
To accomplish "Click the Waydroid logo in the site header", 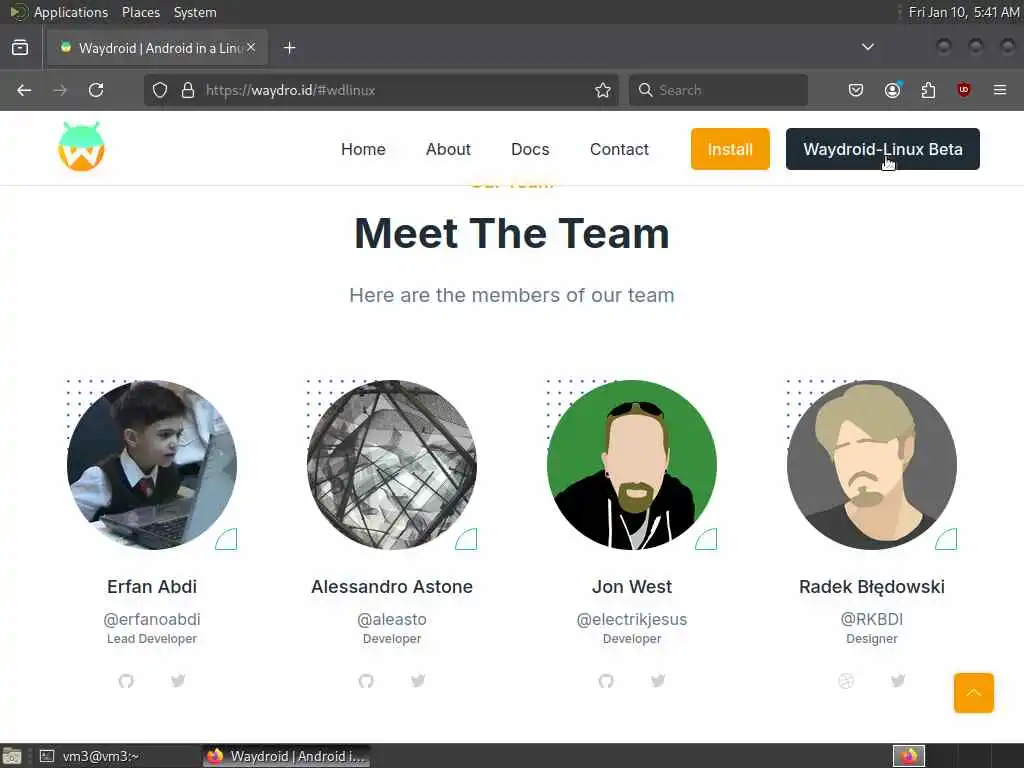I will (82, 147).
